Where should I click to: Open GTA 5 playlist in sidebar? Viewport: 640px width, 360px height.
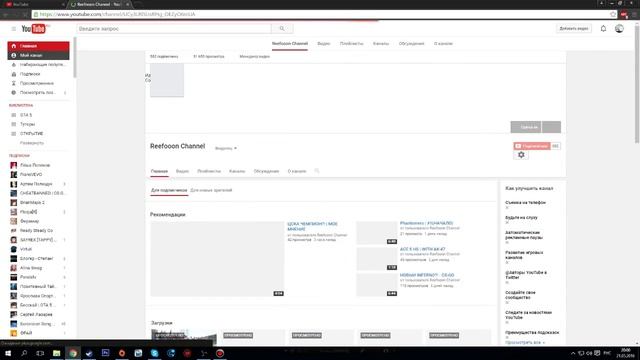[26, 115]
